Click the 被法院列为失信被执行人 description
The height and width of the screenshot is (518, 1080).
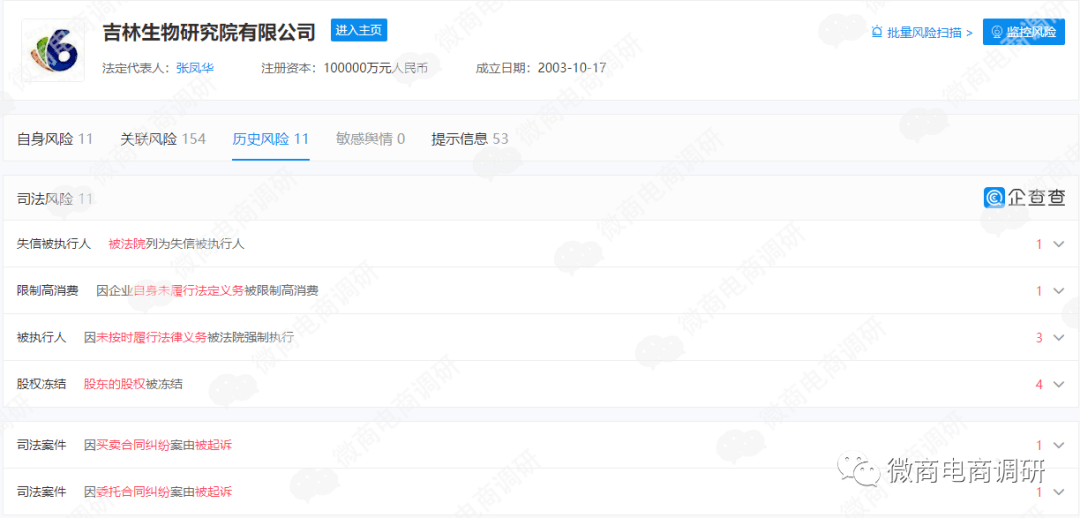[x=176, y=244]
